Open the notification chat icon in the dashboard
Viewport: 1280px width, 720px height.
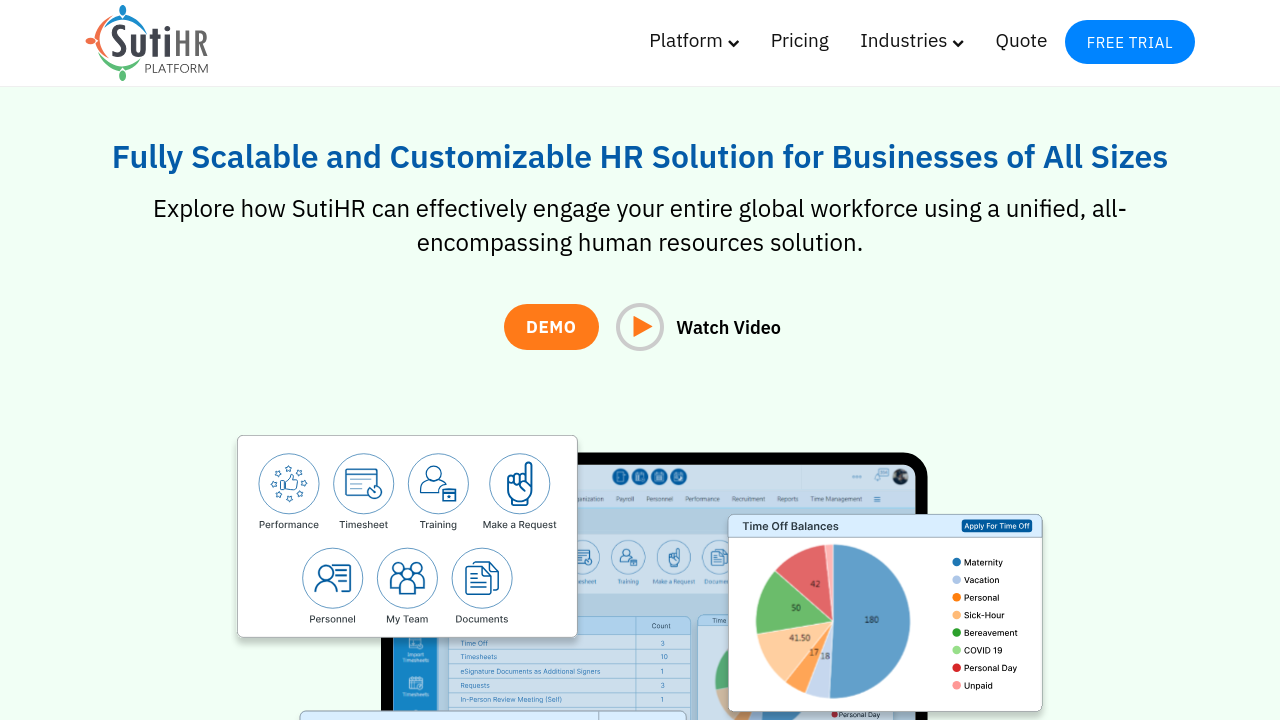pyautogui.click(x=881, y=475)
